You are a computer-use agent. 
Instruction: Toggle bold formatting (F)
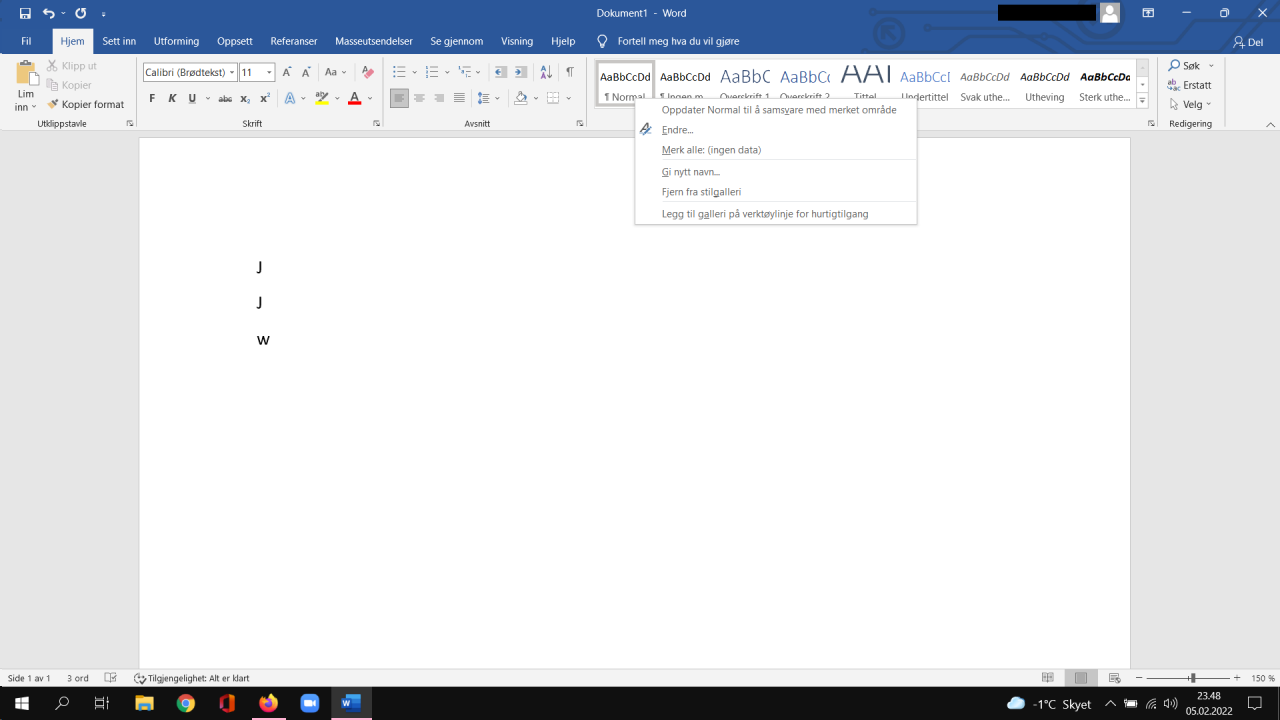[152, 98]
